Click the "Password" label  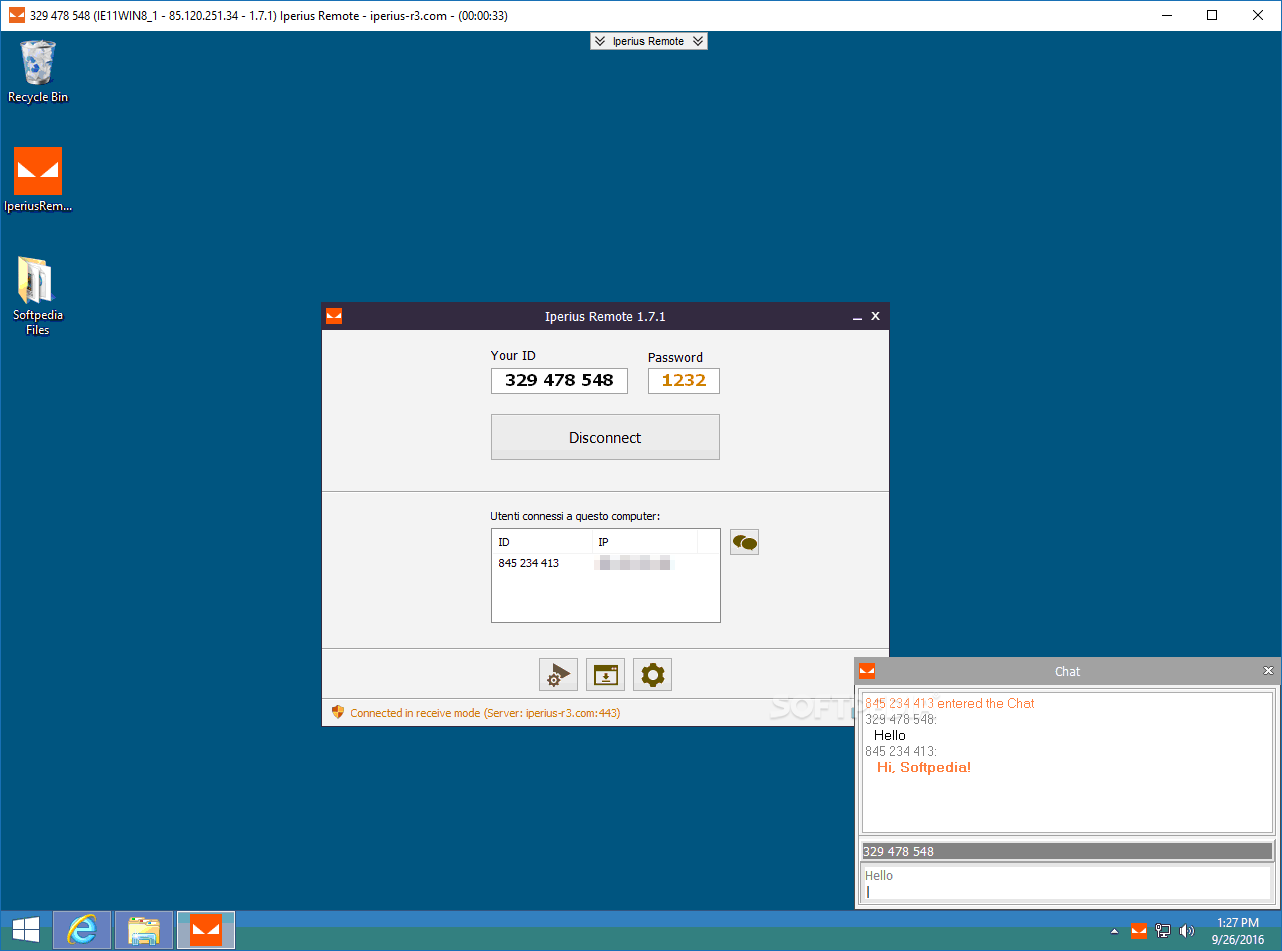click(x=675, y=357)
